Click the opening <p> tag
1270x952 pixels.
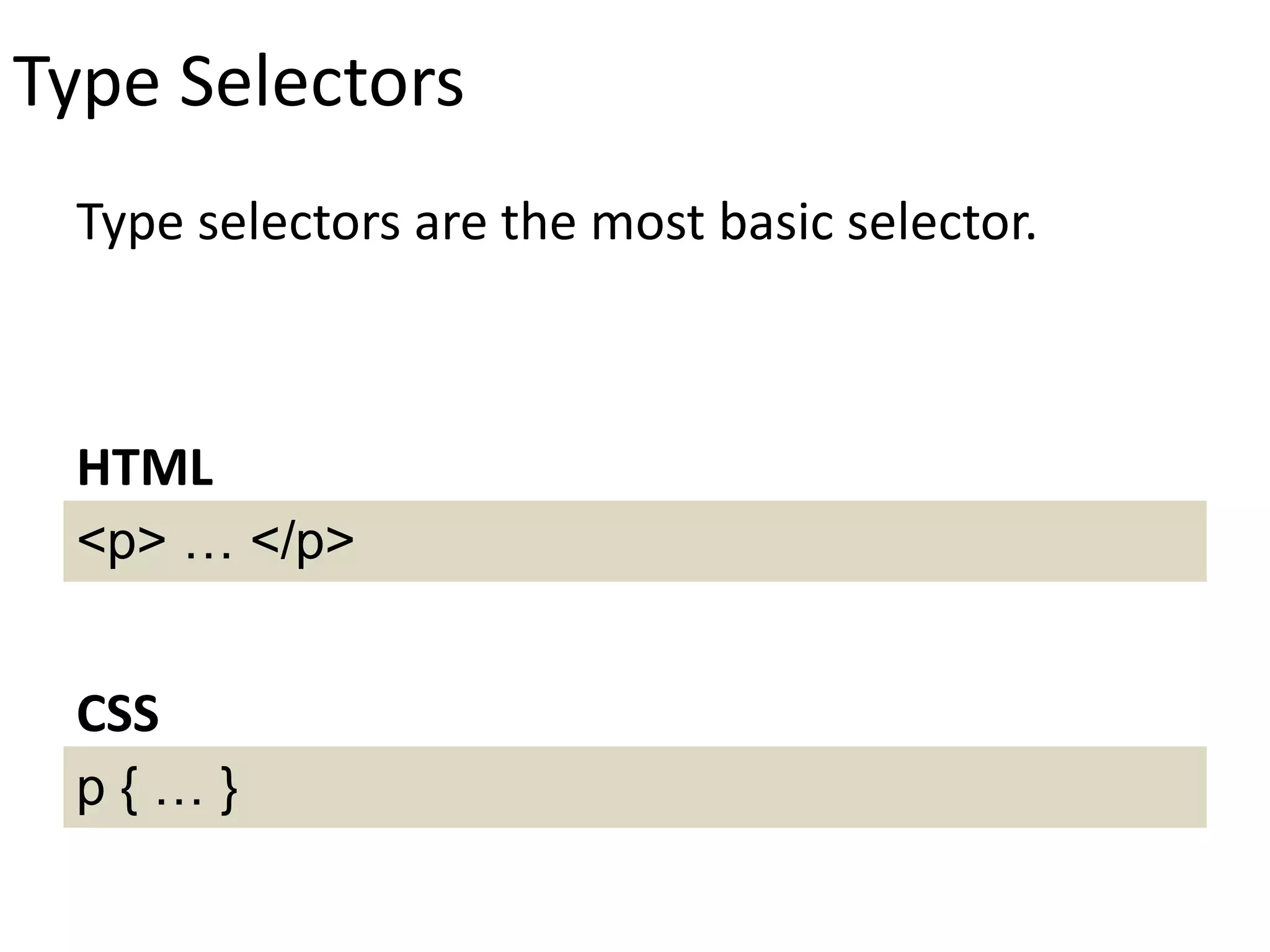pyautogui.click(x=122, y=541)
